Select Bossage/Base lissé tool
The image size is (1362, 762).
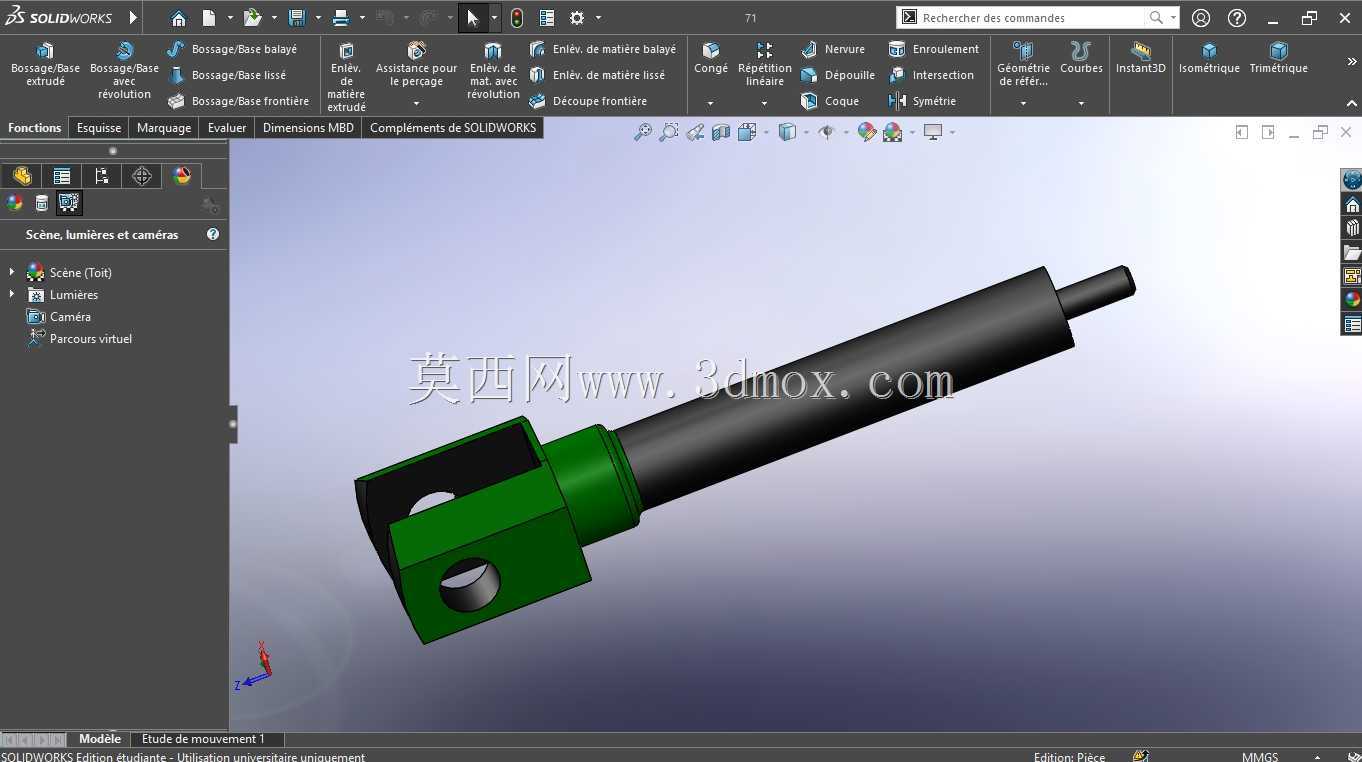pyautogui.click(x=227, y=75)
